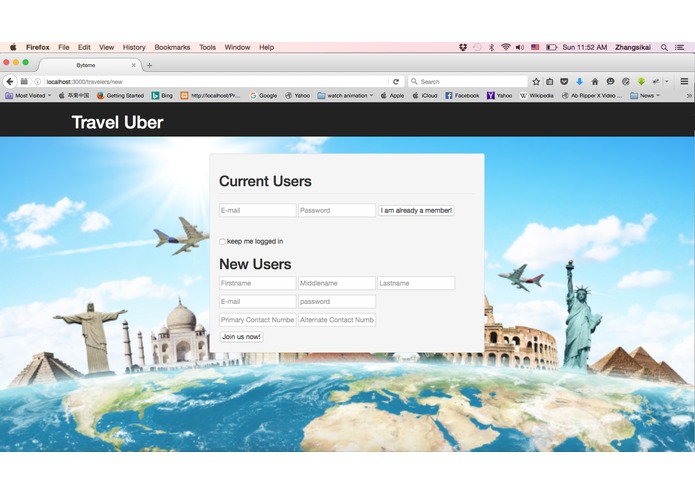This screenshot has width=695, height=494.
Task: Click the Time Machine clock icon
Action: [x=477, y=47]
